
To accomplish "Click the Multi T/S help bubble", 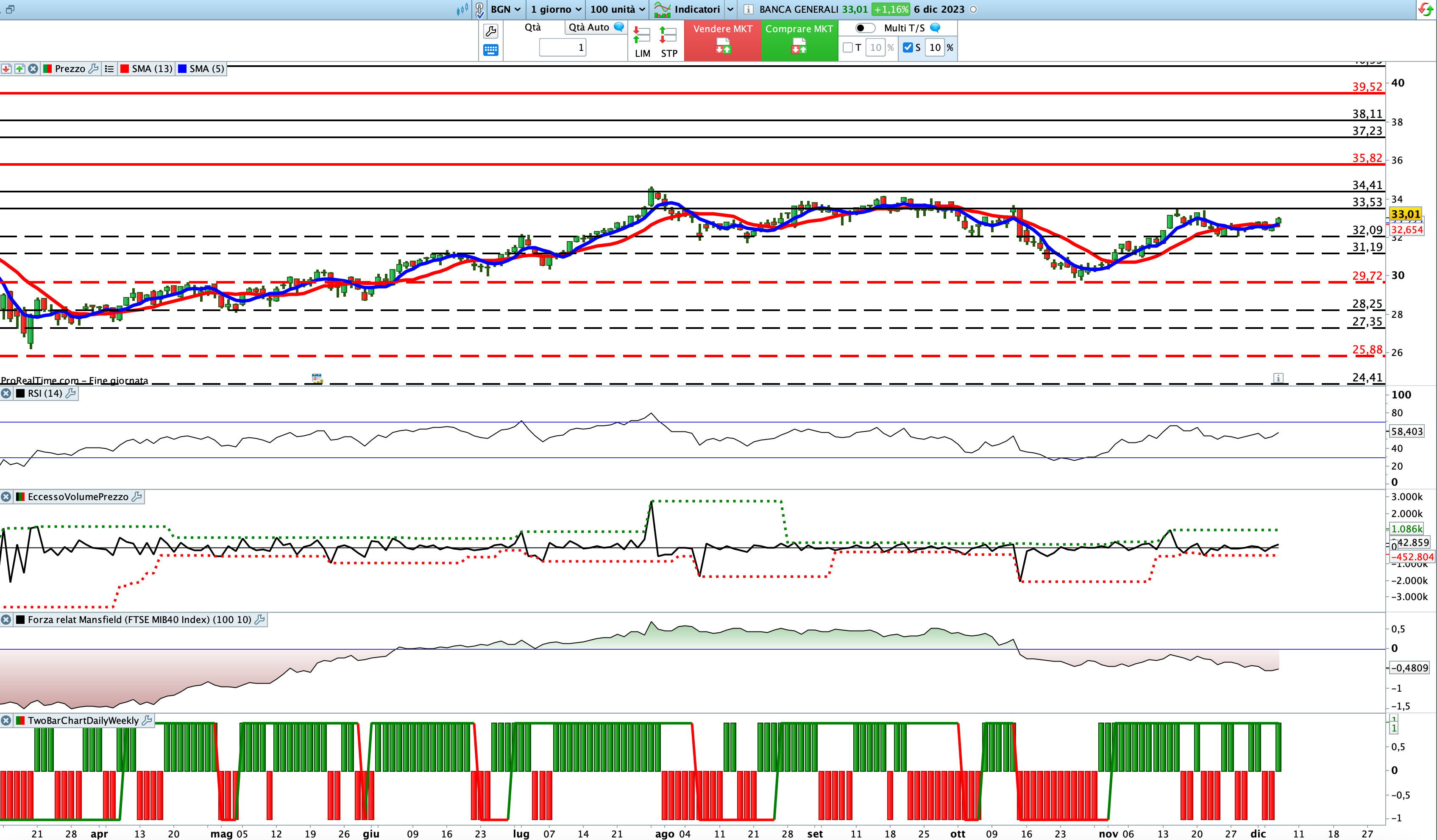I will click(x=935, y=28).
